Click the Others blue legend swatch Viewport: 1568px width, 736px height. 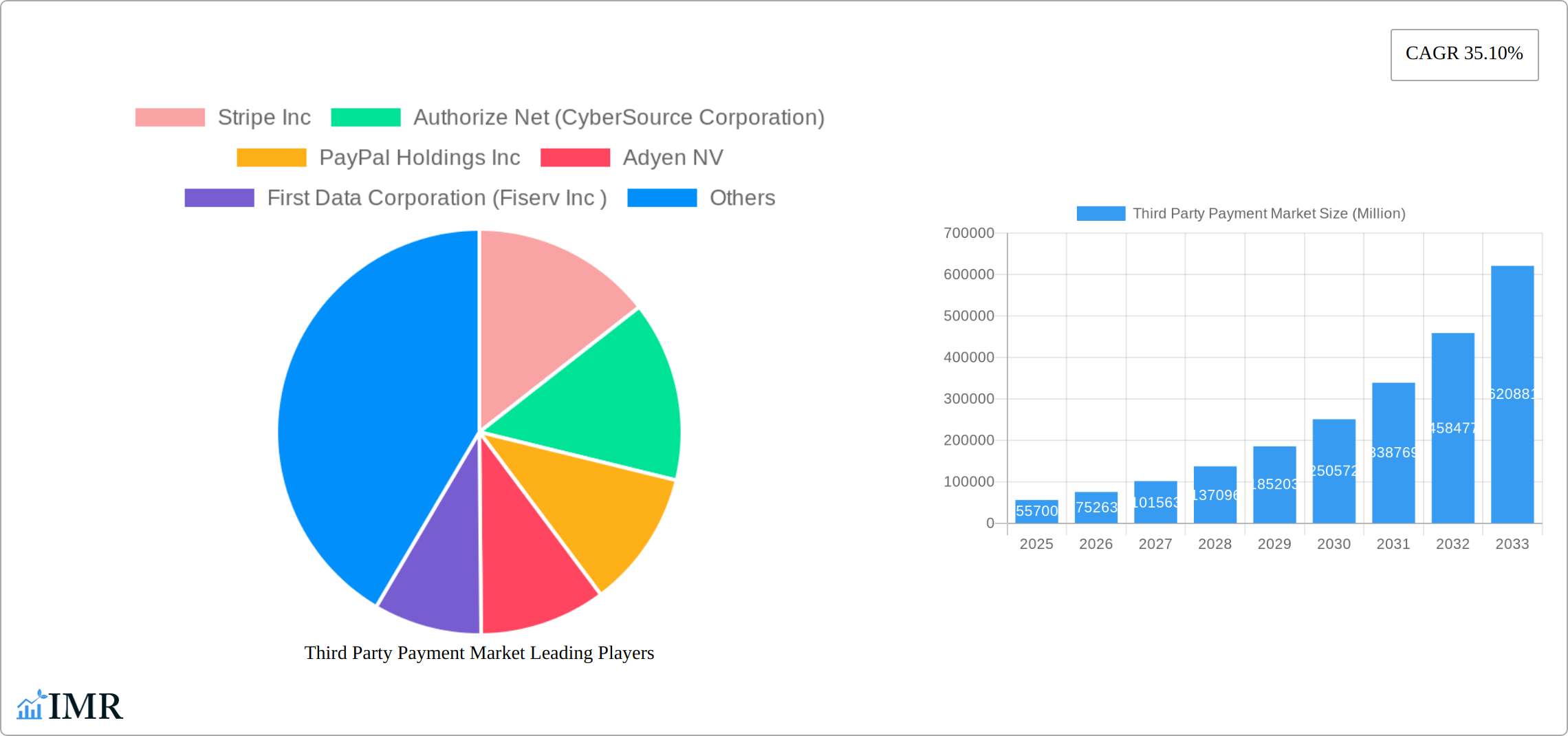(x=662, y=198)
